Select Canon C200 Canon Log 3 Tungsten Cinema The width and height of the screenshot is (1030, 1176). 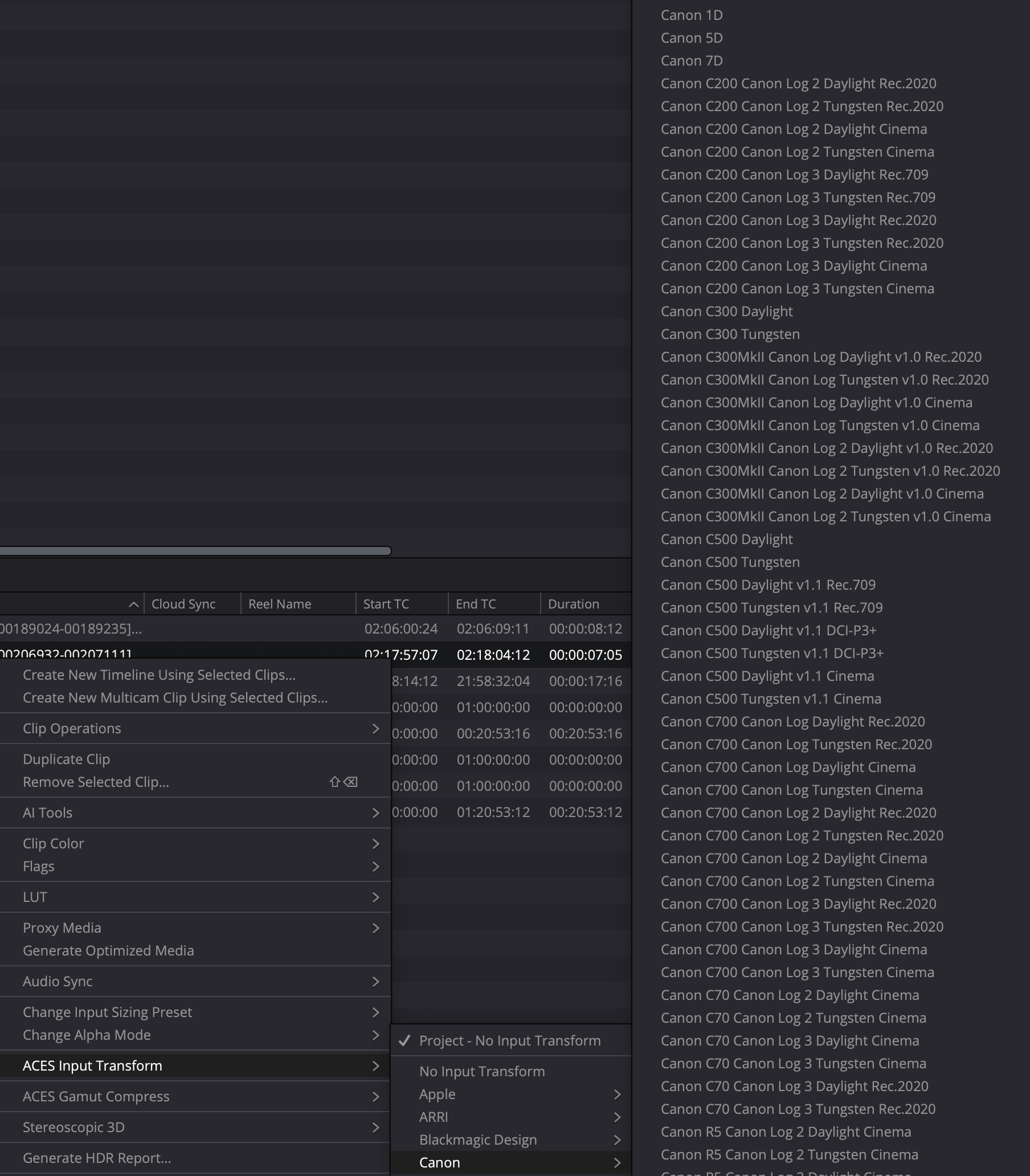(x=797, y=288)
